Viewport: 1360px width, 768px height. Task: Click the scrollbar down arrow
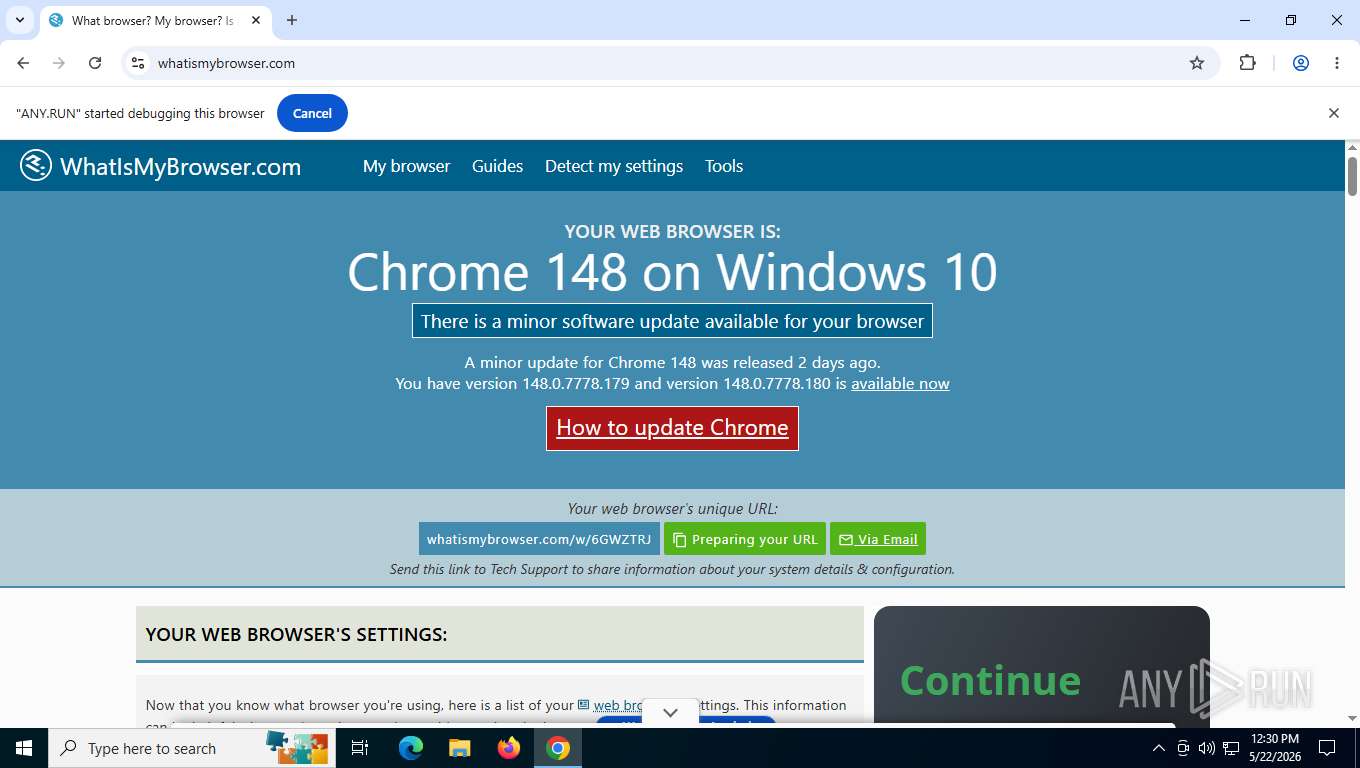coord(1352,718)
